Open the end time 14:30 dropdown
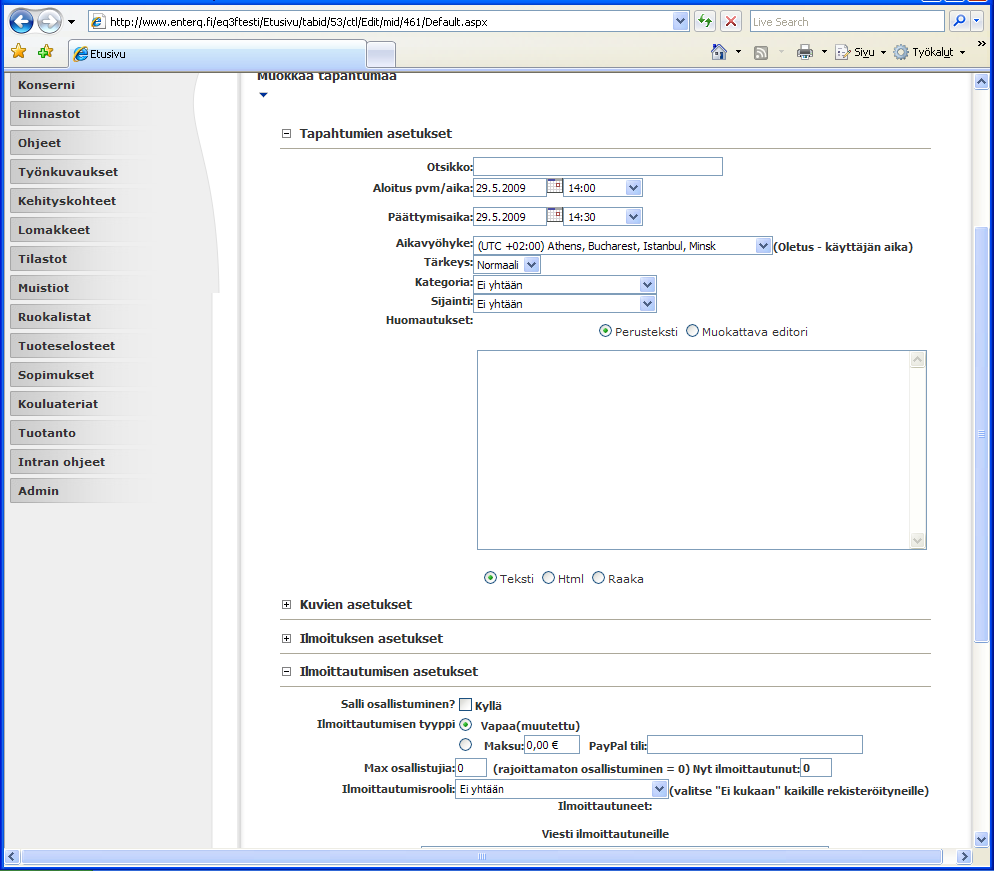 pos(633,217)
